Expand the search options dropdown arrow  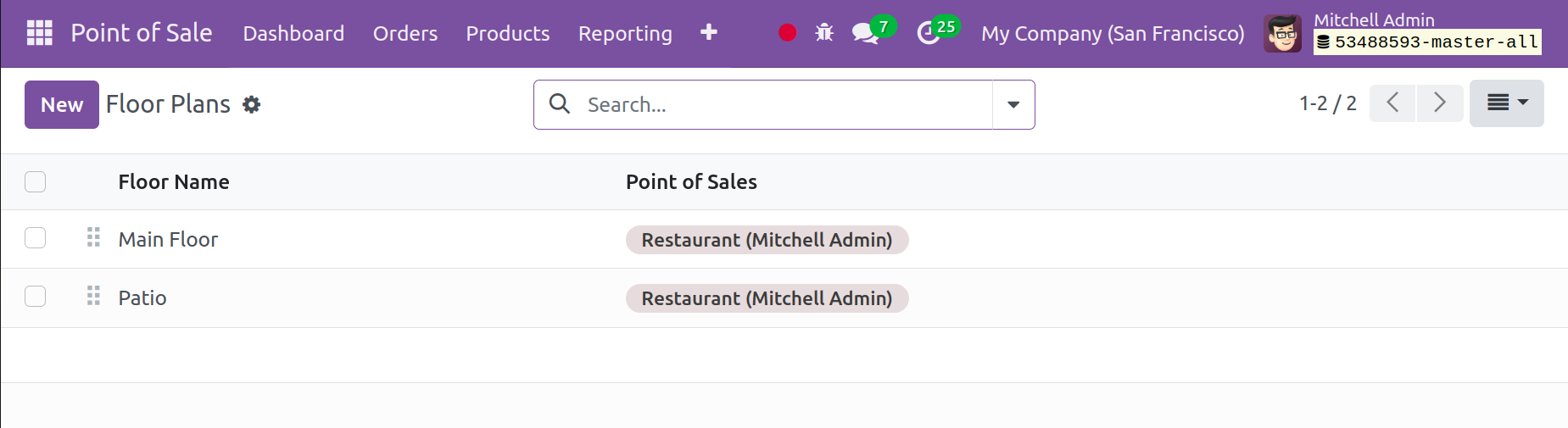[x=1013, y=104]
